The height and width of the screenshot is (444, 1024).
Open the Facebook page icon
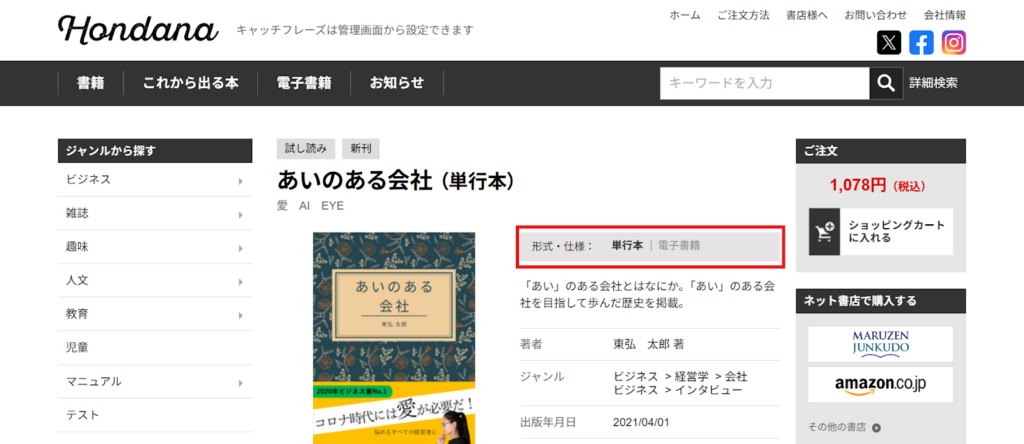921,43
